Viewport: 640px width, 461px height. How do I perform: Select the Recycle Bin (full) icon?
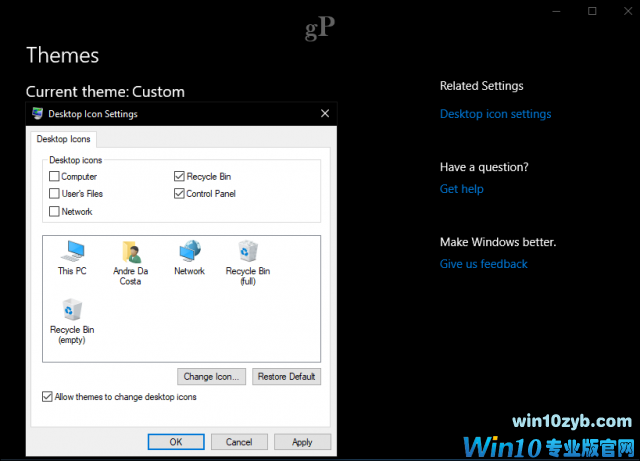(247, 254)
